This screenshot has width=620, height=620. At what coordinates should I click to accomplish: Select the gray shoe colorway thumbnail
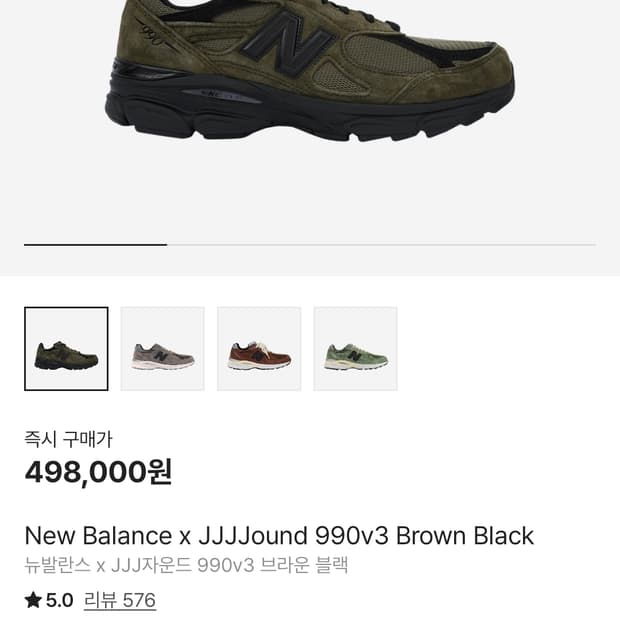tap(163, 349)
